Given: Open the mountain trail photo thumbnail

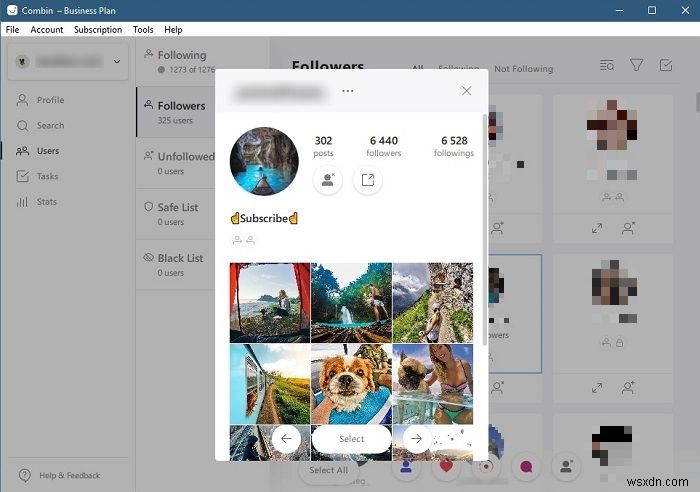Looking at the screenshot, I should coord(433,302).
